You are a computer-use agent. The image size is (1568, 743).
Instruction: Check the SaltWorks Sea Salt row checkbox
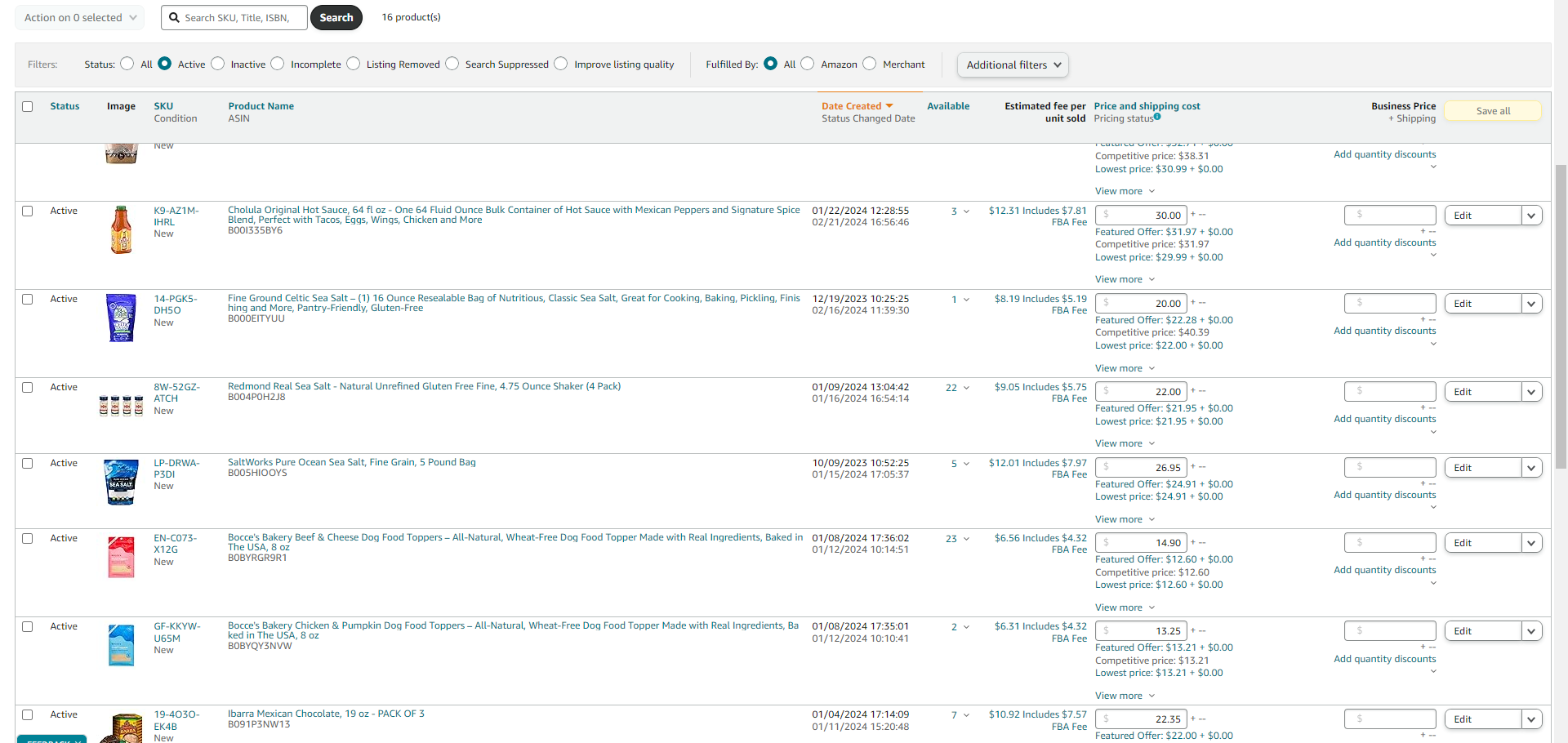pyautogui.click(x=28, y=463)
